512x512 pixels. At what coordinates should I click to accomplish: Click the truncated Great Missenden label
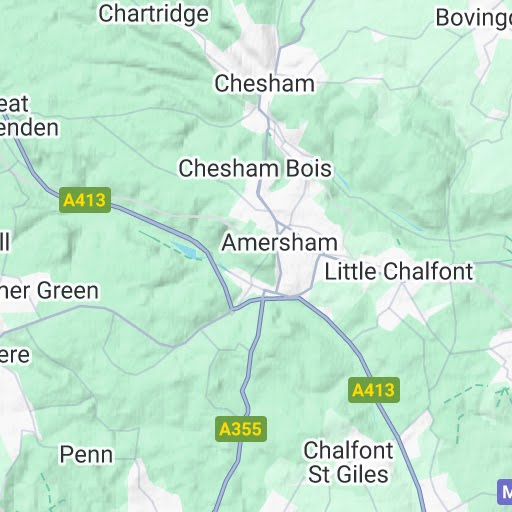pyautogui.click(x=29, y=116)
